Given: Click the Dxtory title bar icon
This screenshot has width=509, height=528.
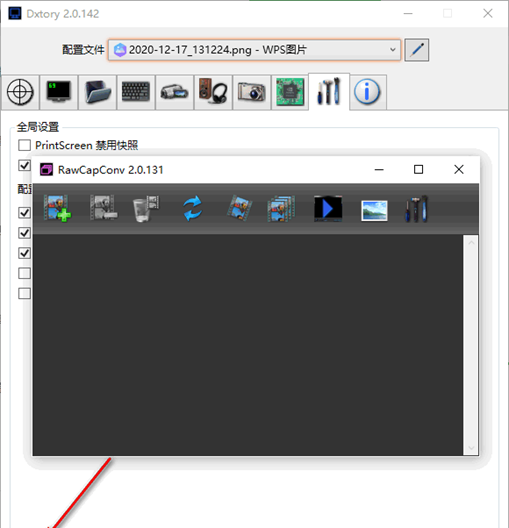Looking at the screenshot, I should 15,13.
